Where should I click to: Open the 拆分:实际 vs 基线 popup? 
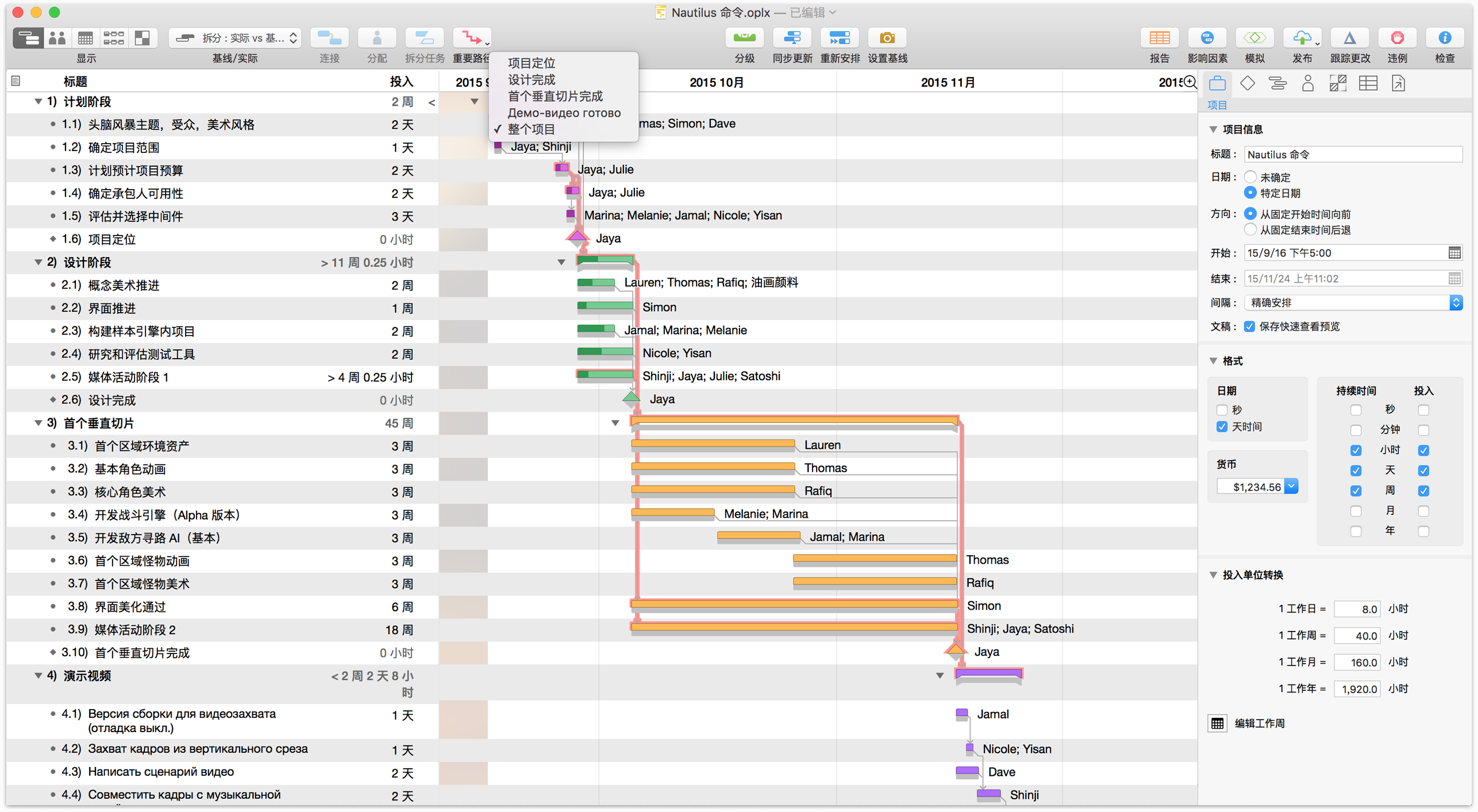(x=236, y=39)
